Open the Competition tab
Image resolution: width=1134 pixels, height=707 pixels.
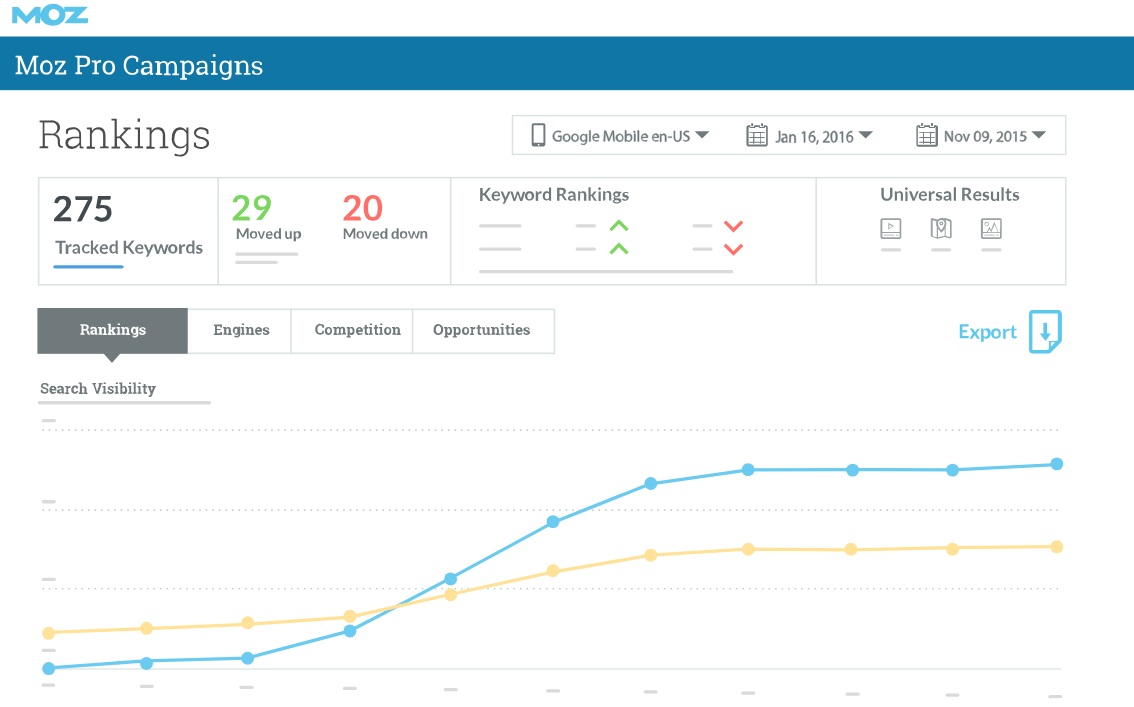(x=357, y=330)
